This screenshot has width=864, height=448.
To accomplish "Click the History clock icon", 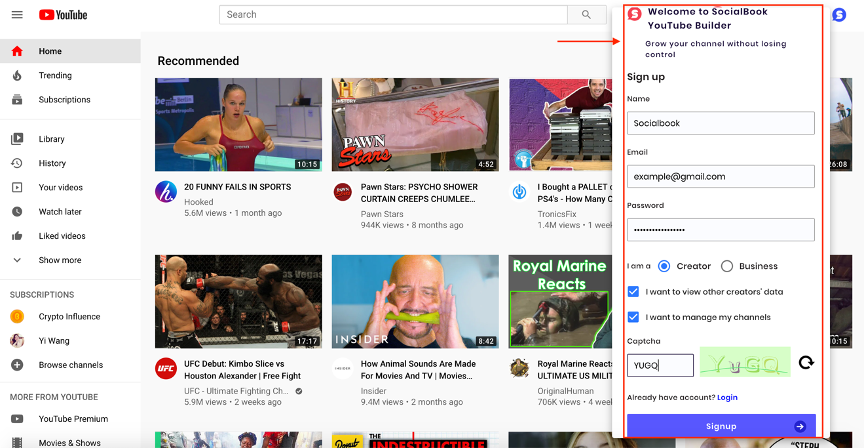I will tap(17, 163).
